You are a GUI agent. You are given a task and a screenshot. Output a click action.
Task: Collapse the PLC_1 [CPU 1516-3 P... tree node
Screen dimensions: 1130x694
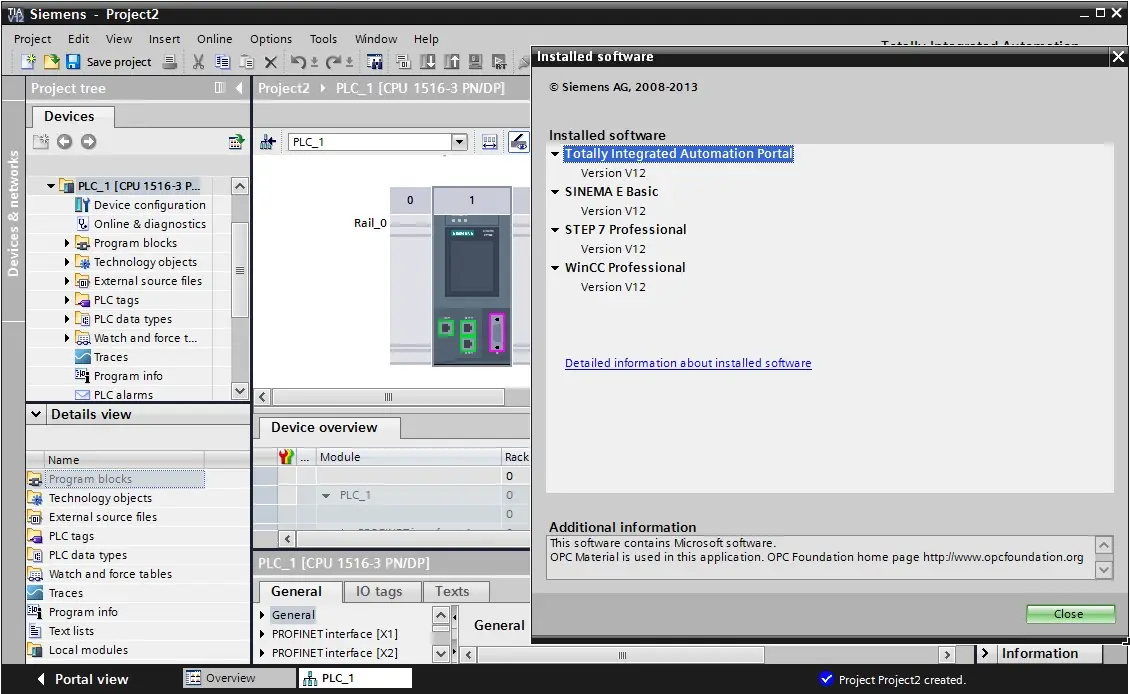(x=50, y=186)
